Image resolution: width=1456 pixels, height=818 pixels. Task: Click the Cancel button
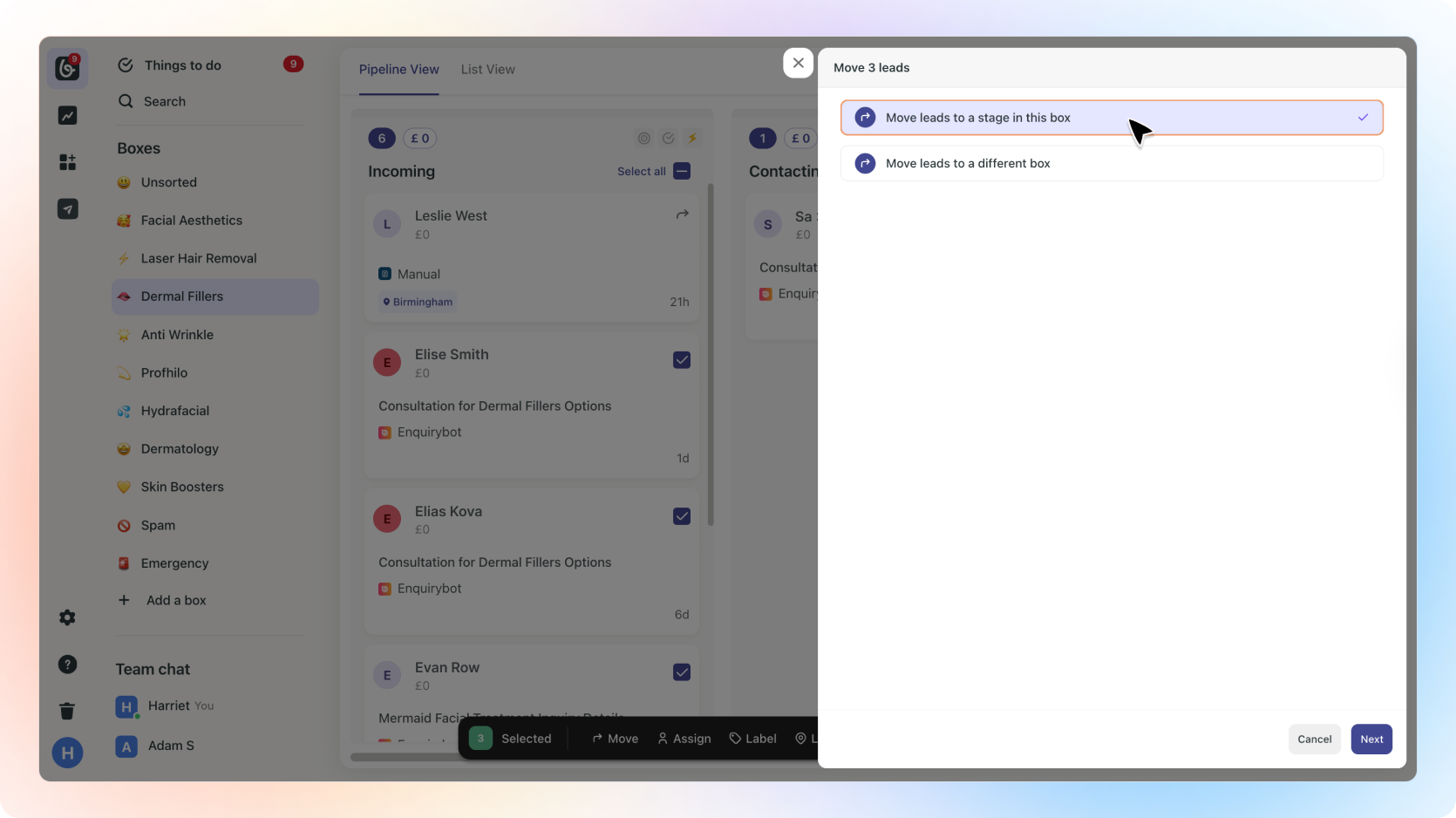coord(1315,740)
